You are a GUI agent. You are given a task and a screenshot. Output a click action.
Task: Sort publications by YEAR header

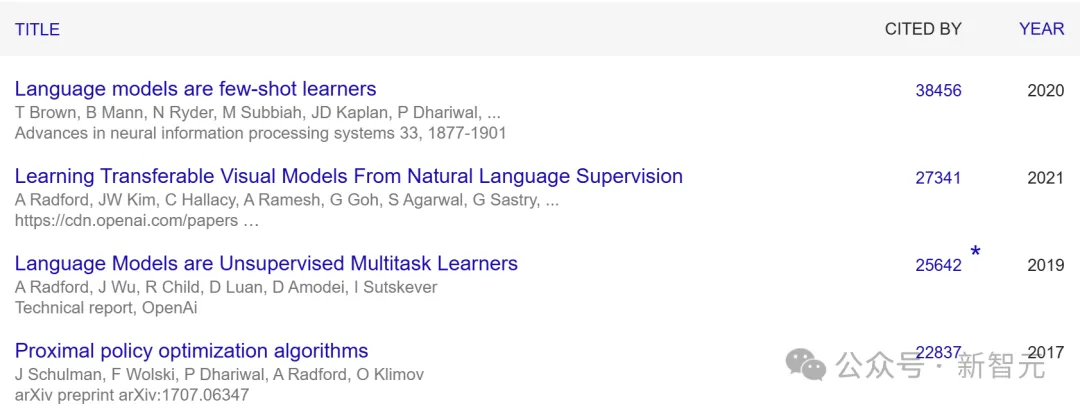(x=1041, y=29)
